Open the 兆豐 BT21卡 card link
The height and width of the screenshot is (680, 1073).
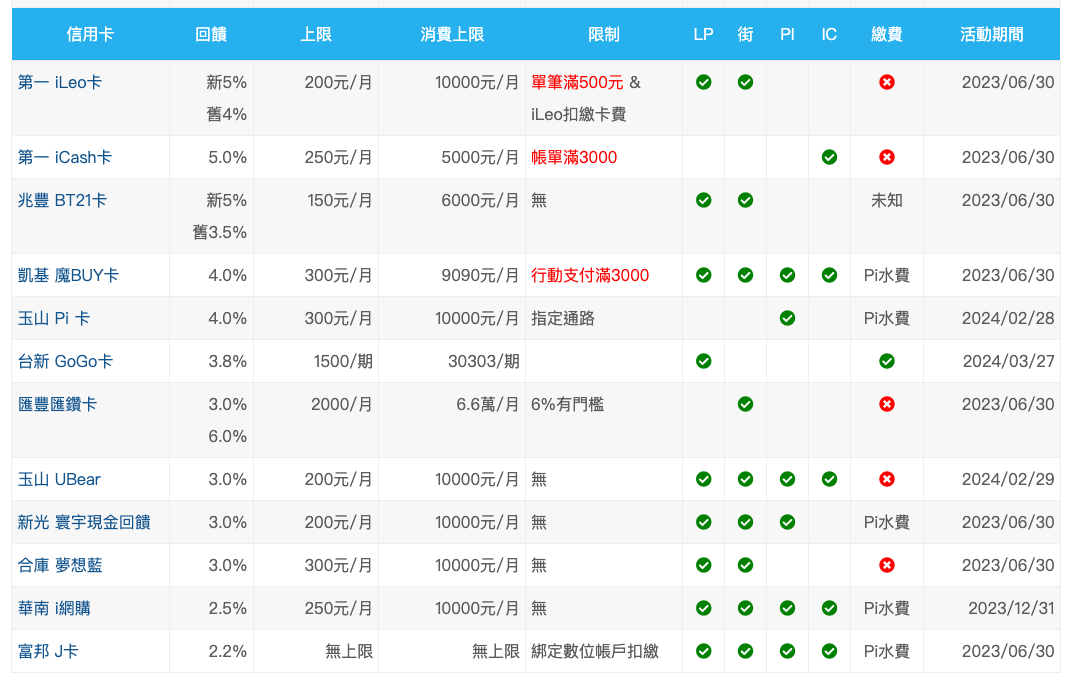pos(62,200)
